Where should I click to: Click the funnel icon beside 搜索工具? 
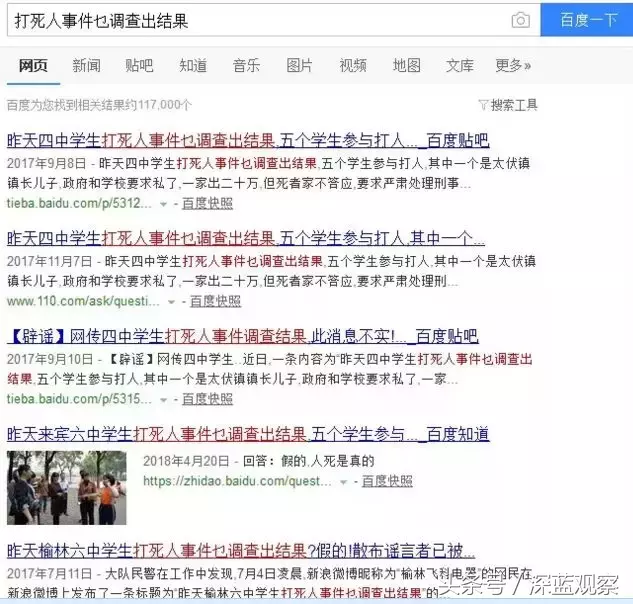(x=483, y=105)
